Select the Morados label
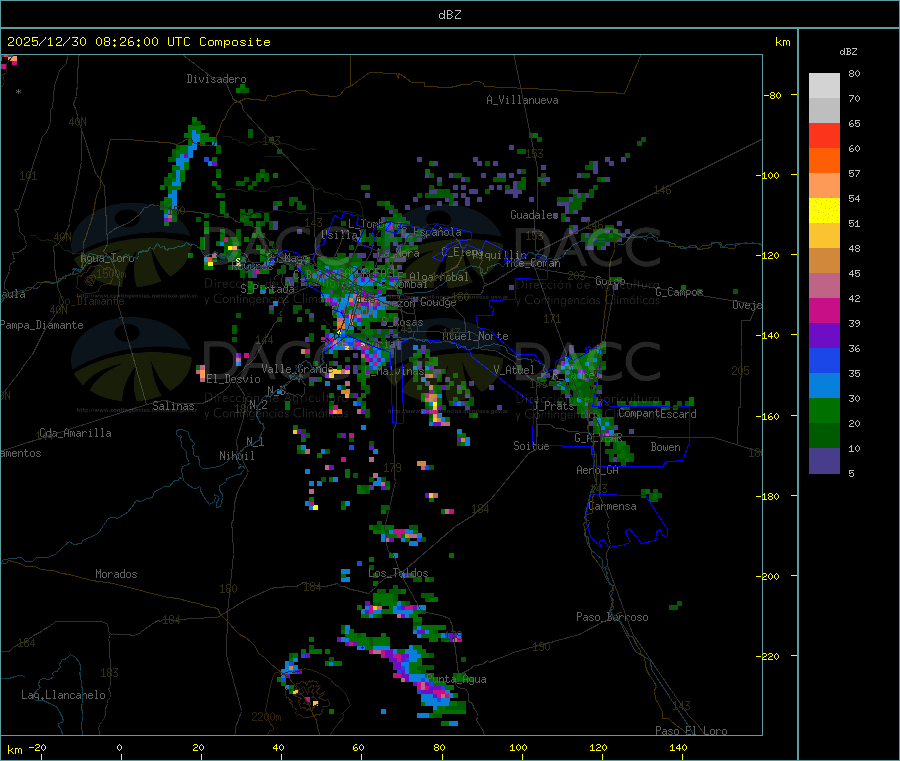 [116, 574]
